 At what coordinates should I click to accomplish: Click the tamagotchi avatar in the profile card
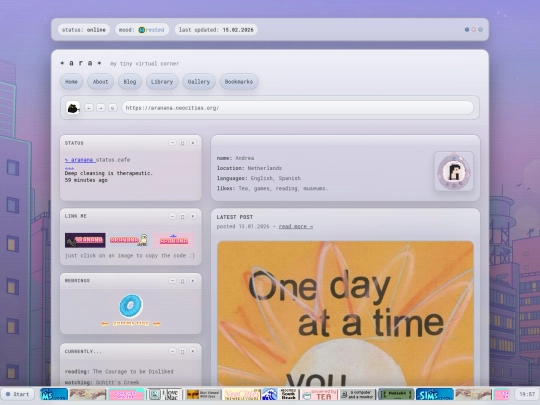(454, 171)
